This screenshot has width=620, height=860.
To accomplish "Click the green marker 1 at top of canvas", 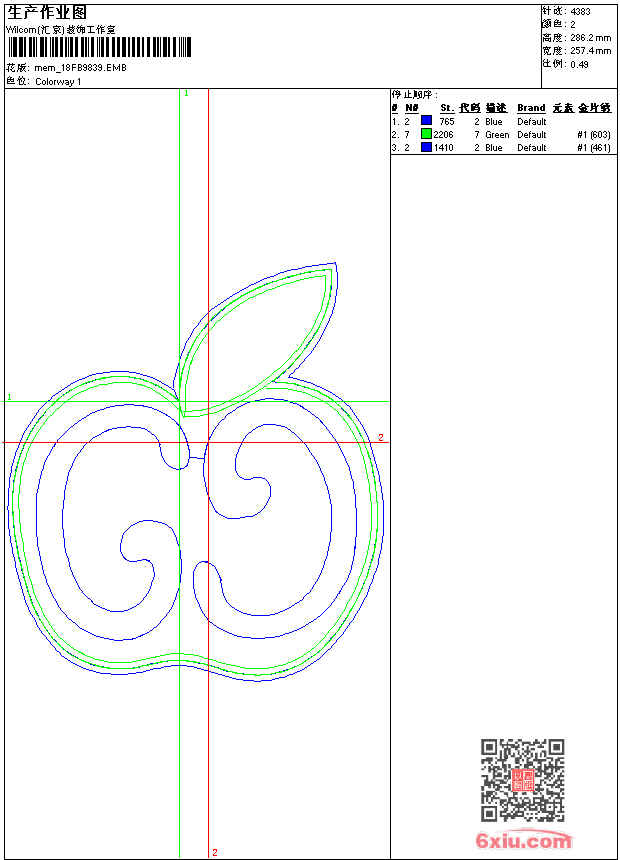I will pyautogui.click(x=186, y=93).
